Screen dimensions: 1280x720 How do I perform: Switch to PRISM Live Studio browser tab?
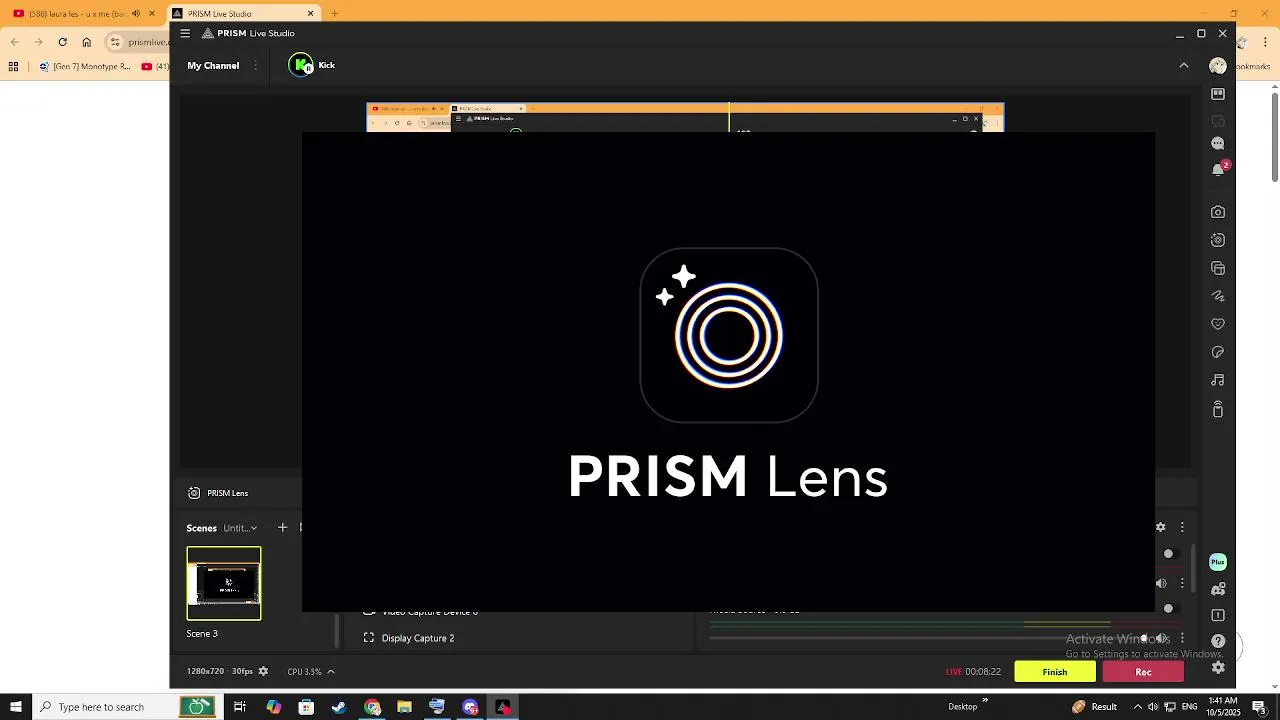(x=243, y=14)
